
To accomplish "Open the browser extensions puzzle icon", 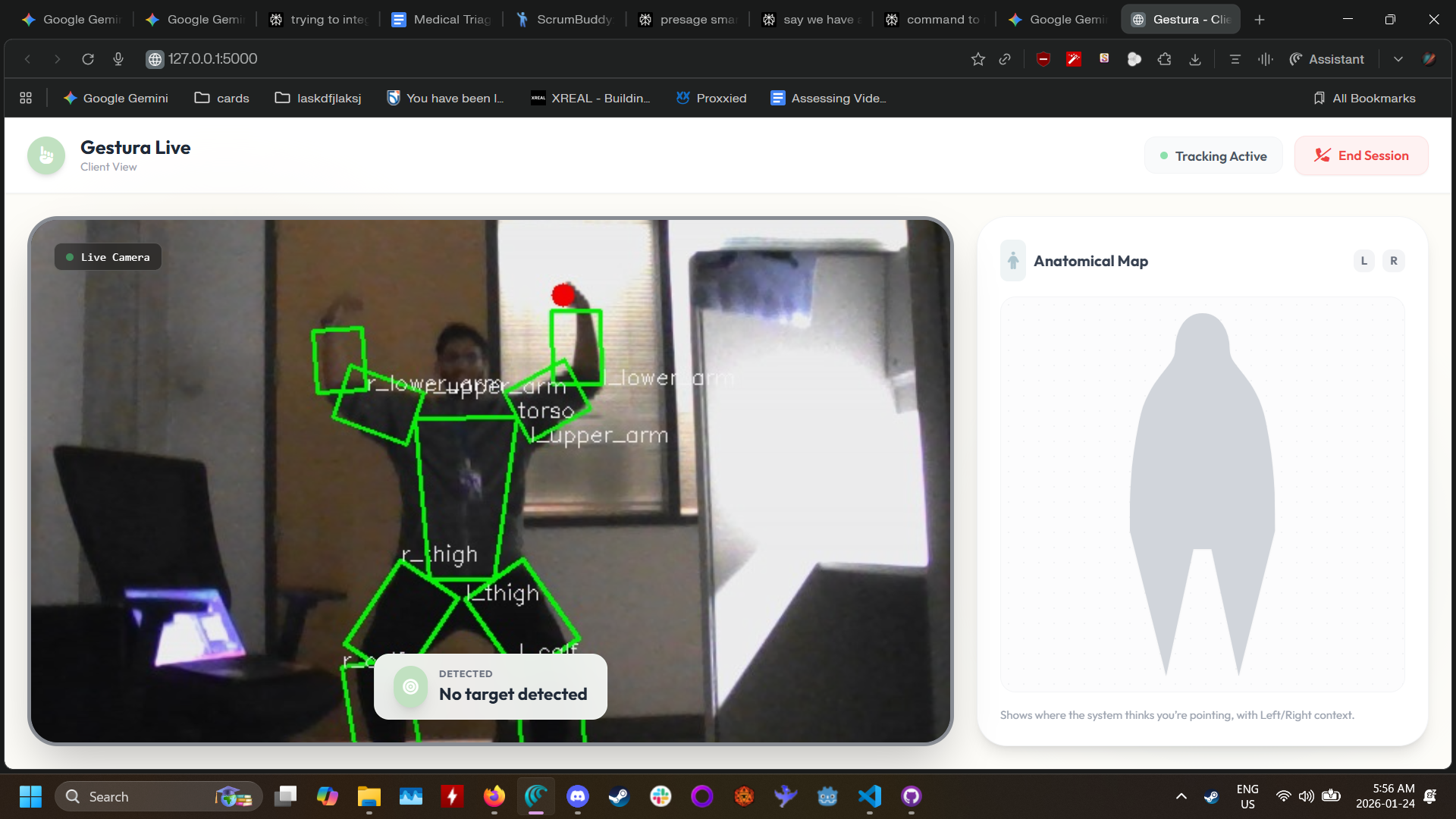I will point(1164,59).
